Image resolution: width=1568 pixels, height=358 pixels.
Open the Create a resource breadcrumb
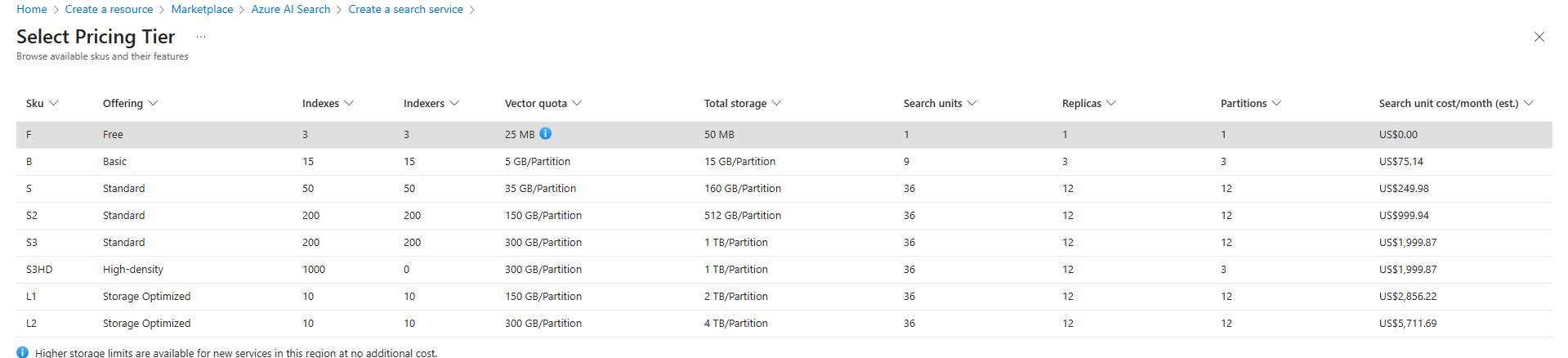(109, 9)
